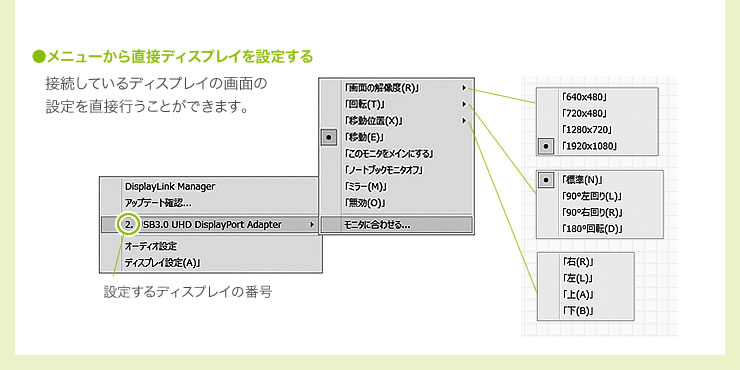Open 画面の解像度(R) submenu
Viewport: 740px width, 370px height.
(x=397, y=88)
